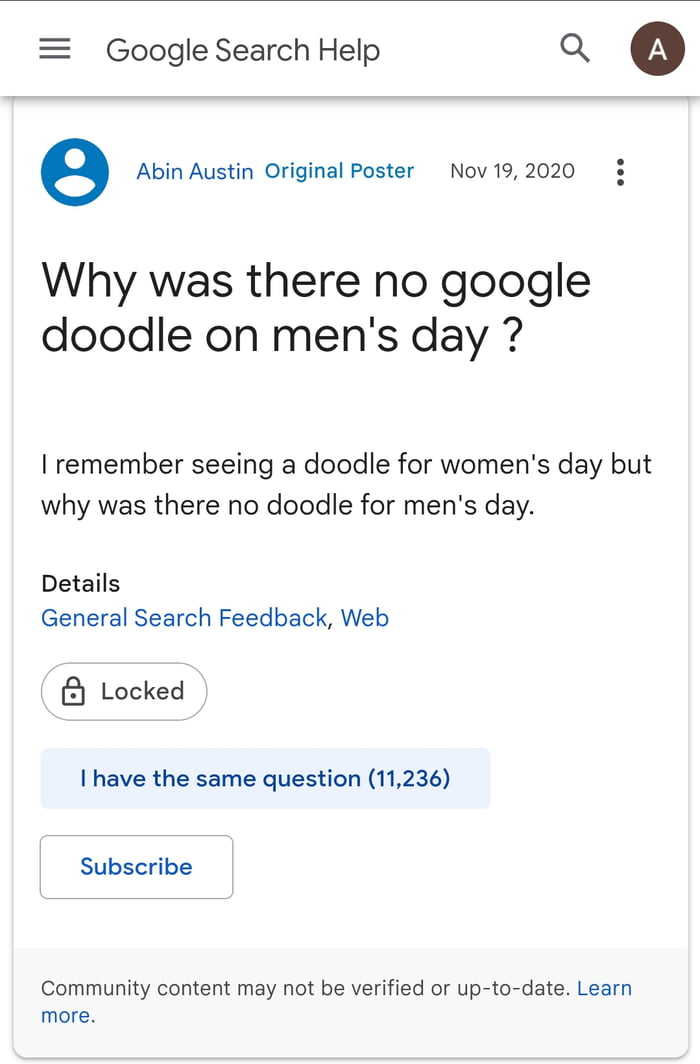Go to Google Search Help home via header title

tap(242, 49)
